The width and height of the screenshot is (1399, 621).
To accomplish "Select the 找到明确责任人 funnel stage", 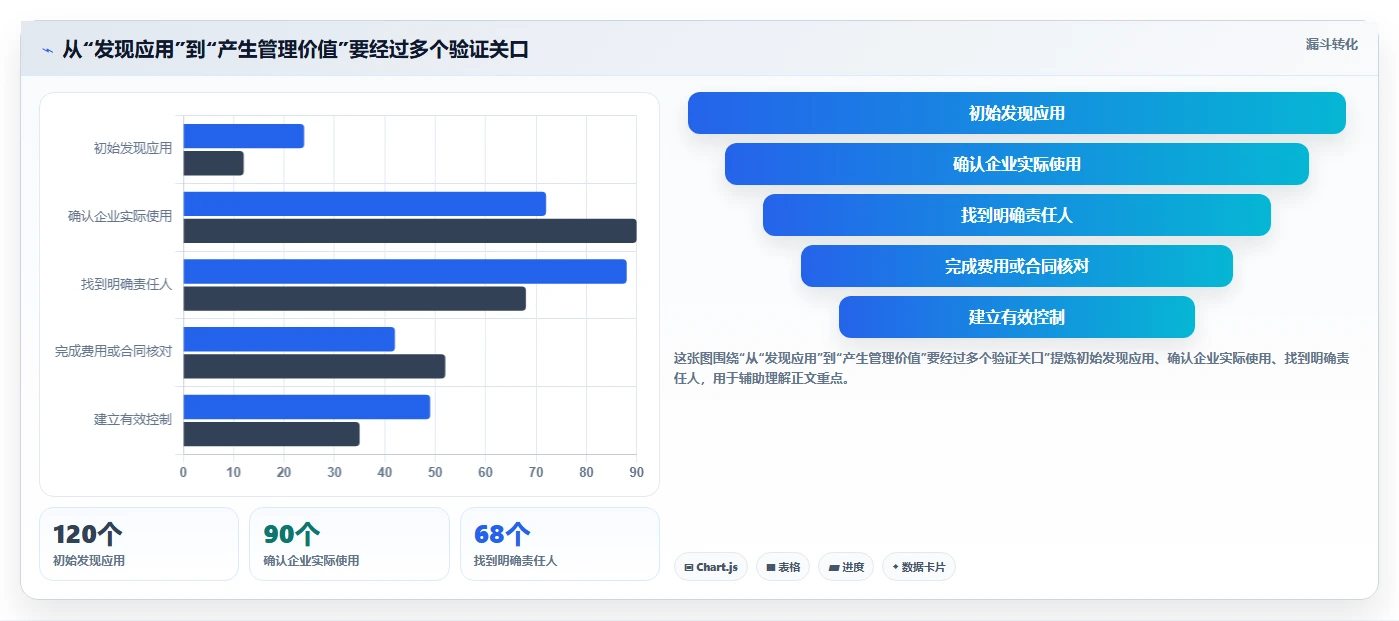I will [1017, 215].
